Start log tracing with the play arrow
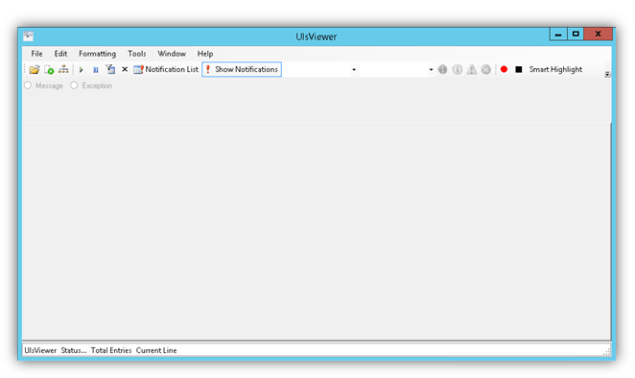 (x=81, y=70)
